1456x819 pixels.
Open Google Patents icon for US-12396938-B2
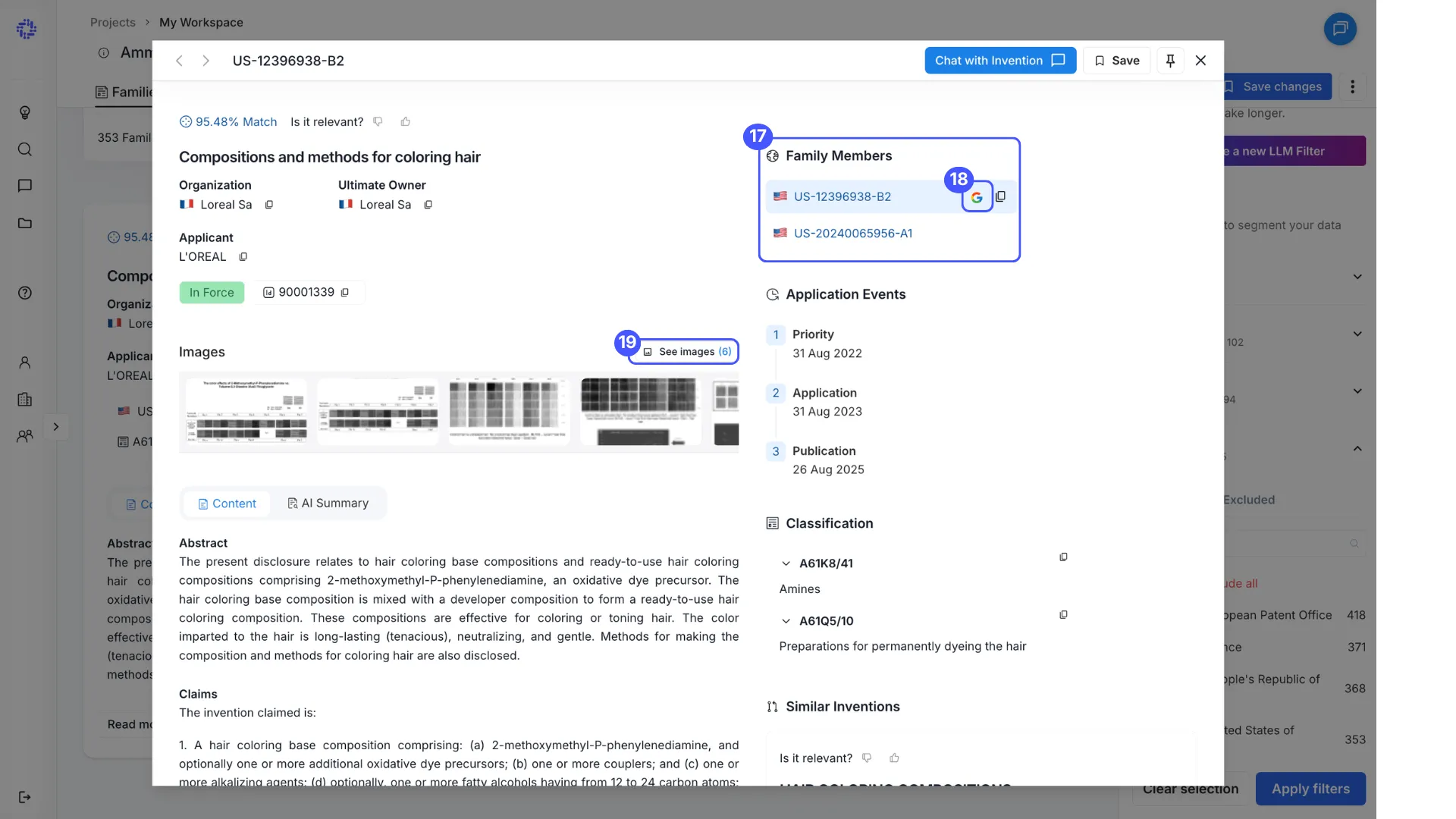point(977,197)
